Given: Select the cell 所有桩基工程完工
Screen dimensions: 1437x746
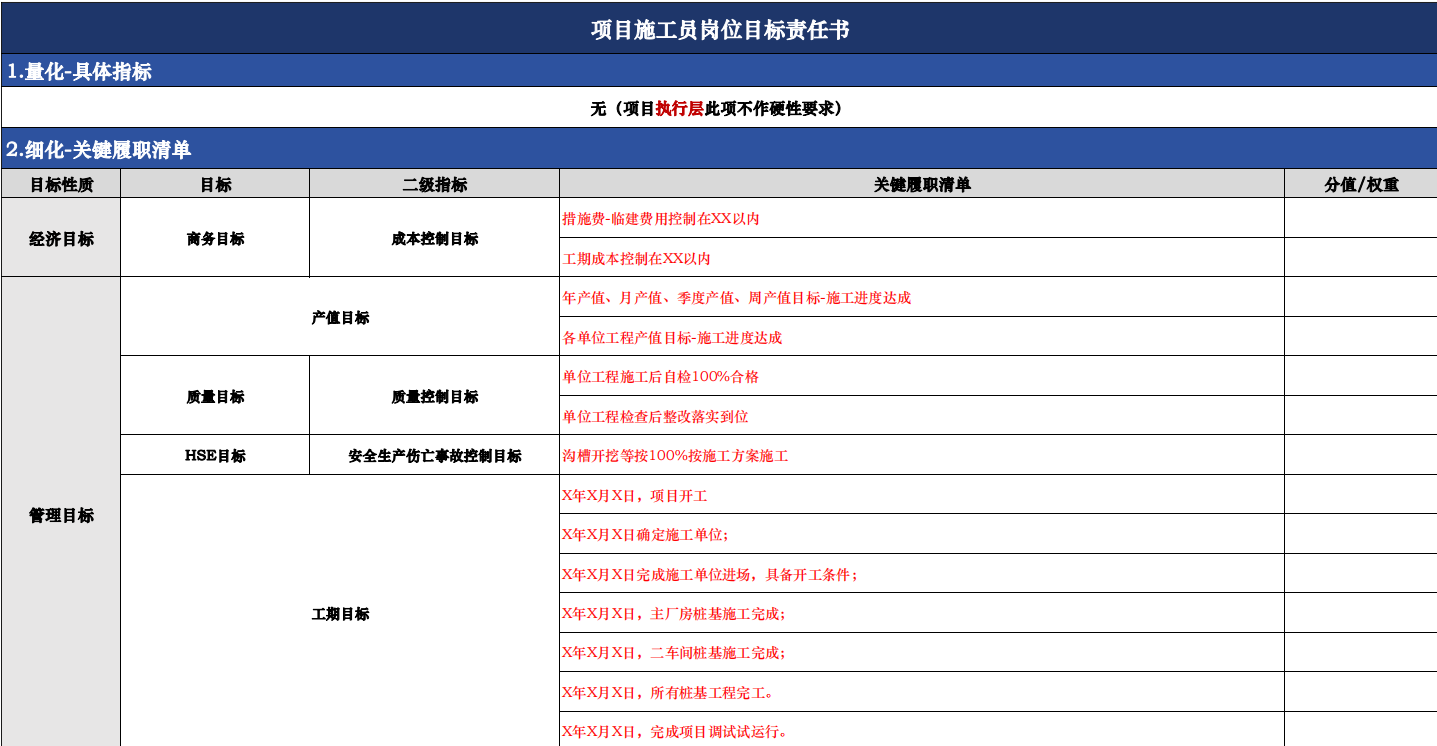Looking at the screenshot, I should click(x=922, y=692).
